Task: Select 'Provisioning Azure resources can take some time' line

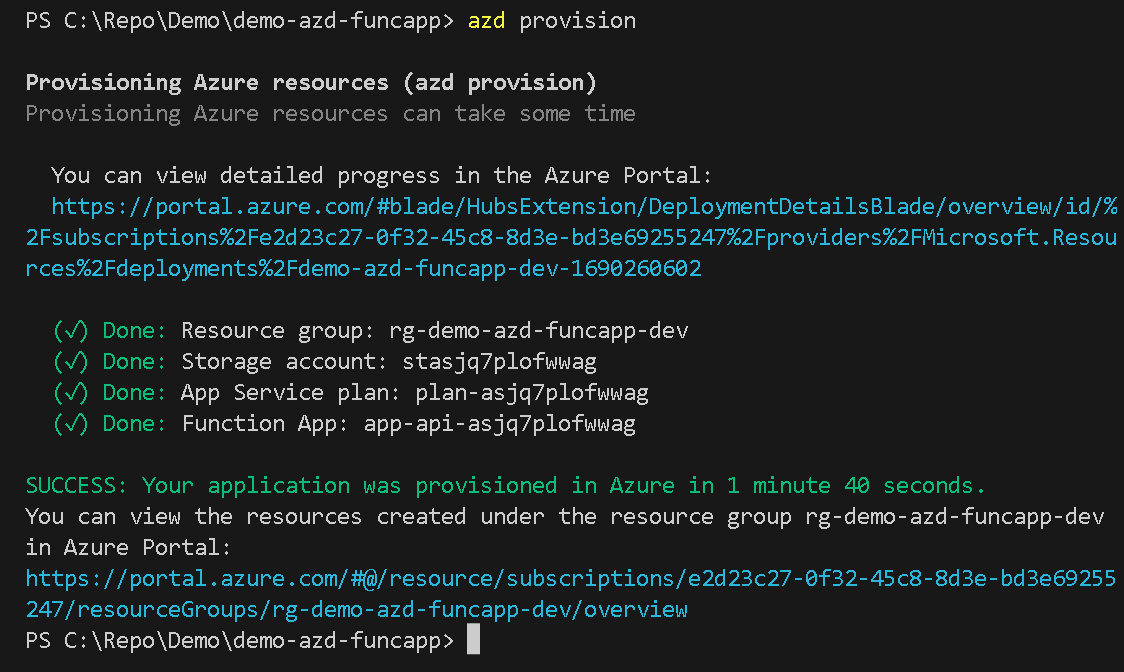Action: click(x=330, y=114)
